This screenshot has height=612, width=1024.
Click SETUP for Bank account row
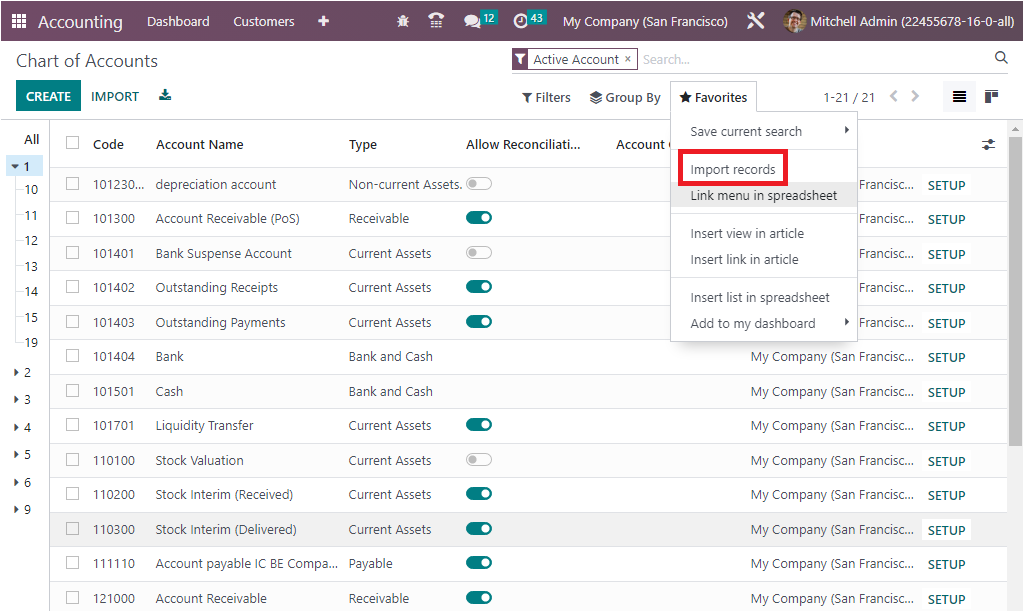point(946,357)
